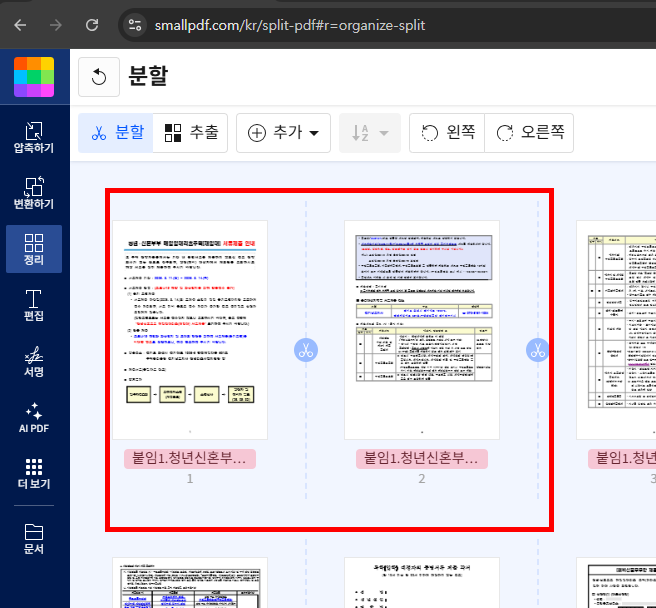The image size is (656, 608).
Task: Open the AI PDF tool in sidebar
Action: (34, 418)
